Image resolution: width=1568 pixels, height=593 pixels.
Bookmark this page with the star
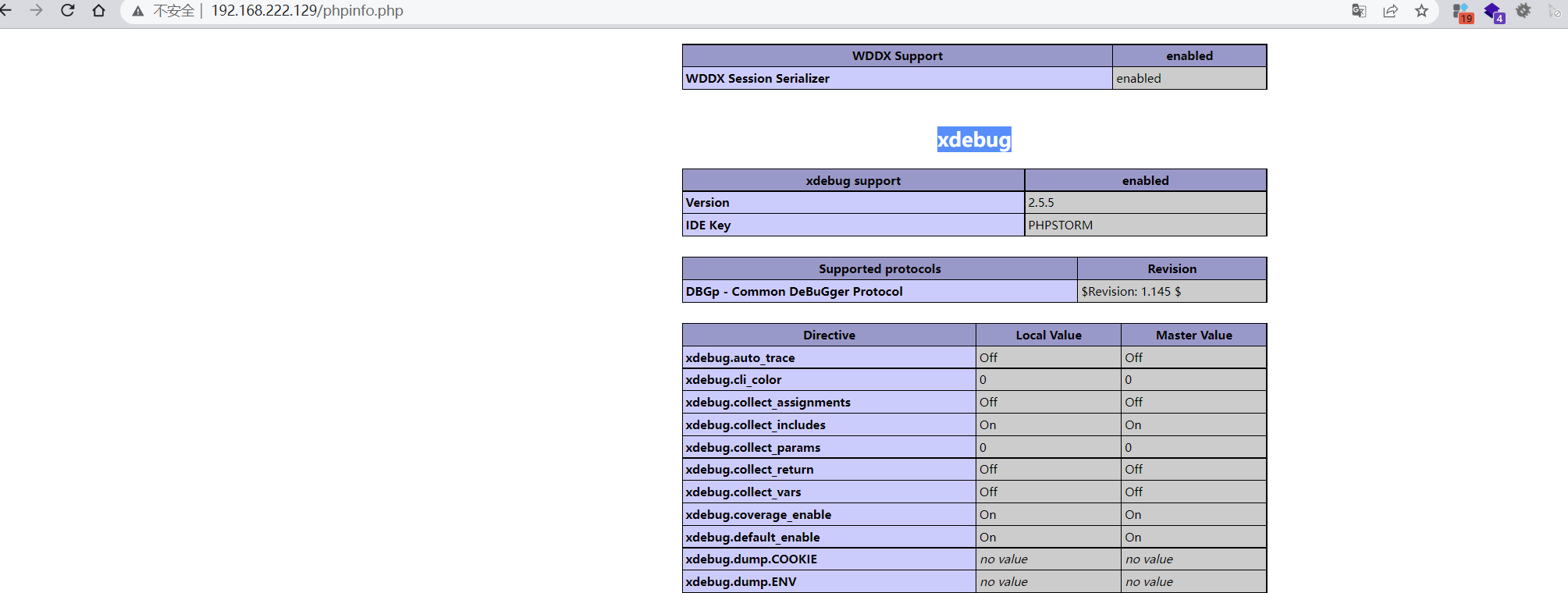point(1421,11)
